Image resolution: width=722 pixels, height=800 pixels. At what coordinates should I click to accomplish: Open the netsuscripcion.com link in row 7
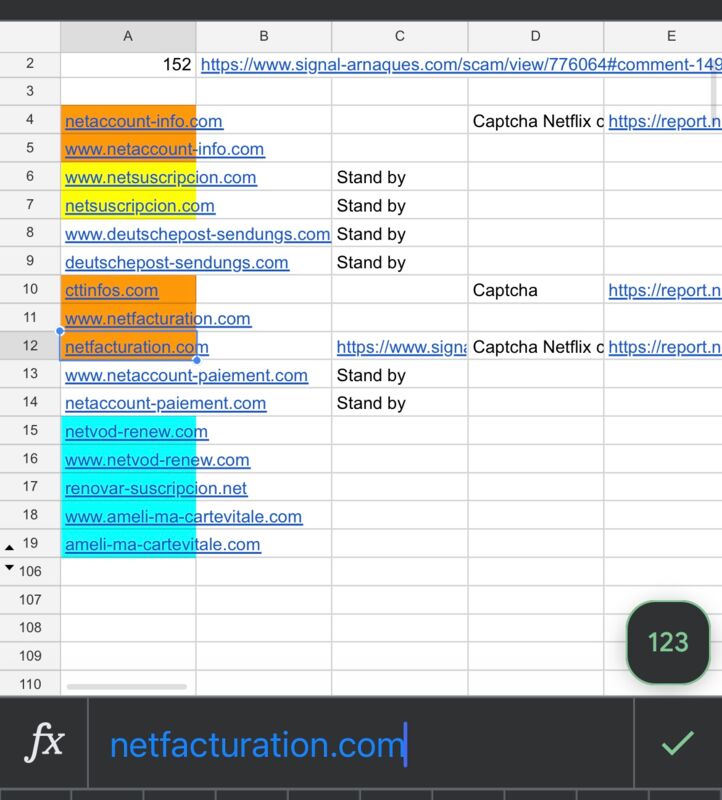[139, 206]
